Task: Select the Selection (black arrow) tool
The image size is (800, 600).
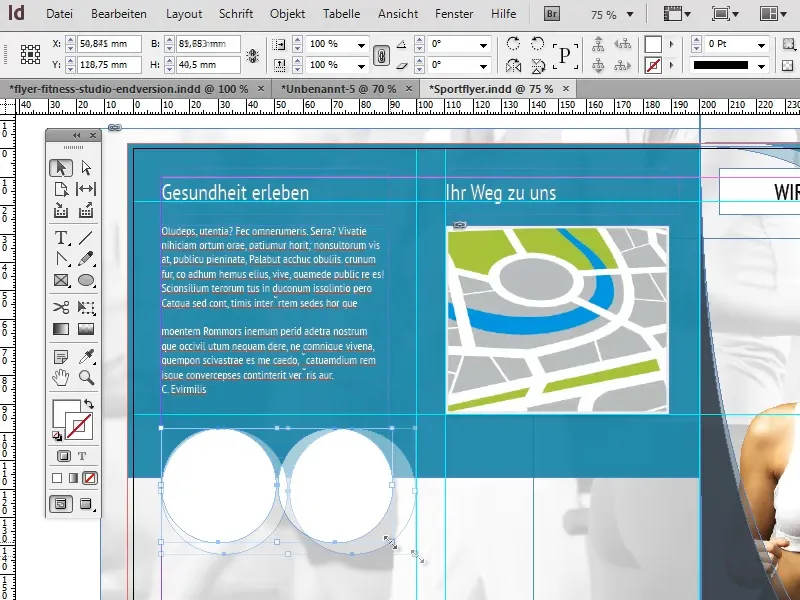Action: pos(61,168)
